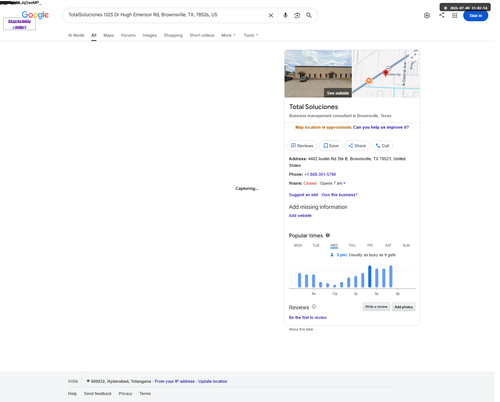This screenshot has height=402, width=500.
Task: Open the Images tab
Action: pyautogui.click(x=150, y=35)
